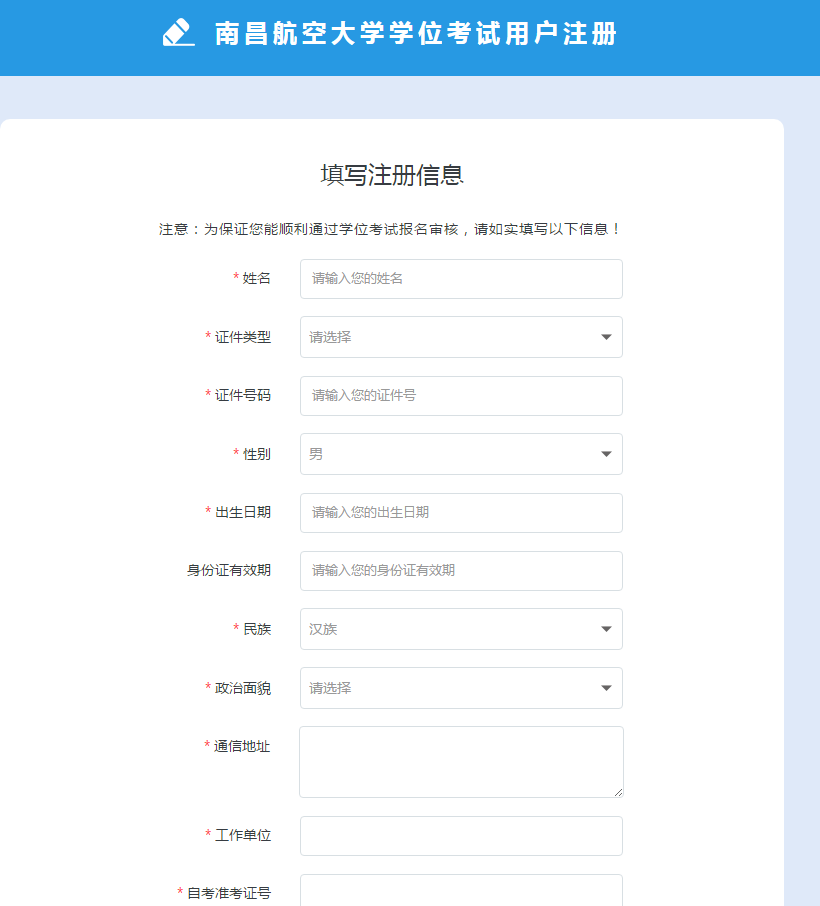Click the 工作单位 field label
The height and width of the screenshot is (906, 820).
coord(243,836)
